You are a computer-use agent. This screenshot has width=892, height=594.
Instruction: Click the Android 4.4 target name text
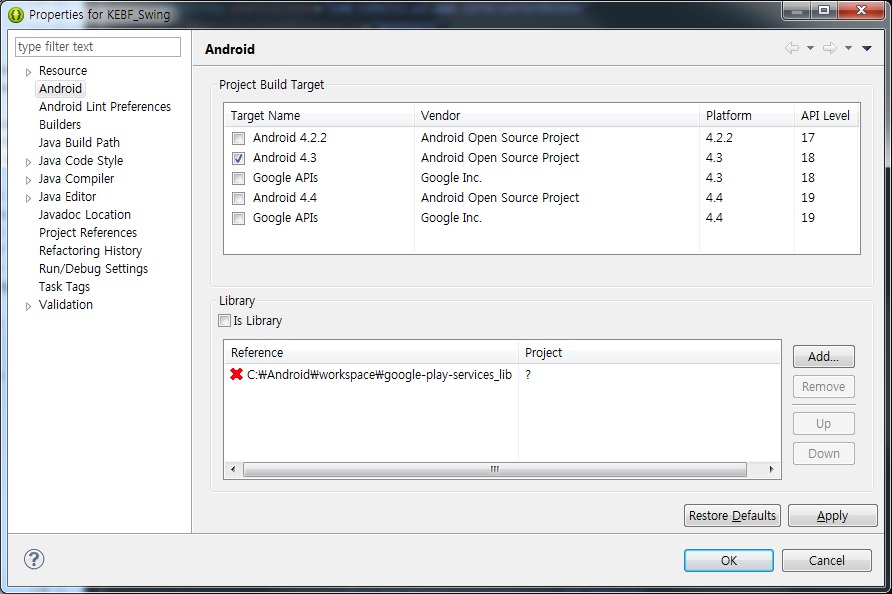point(284,197)
